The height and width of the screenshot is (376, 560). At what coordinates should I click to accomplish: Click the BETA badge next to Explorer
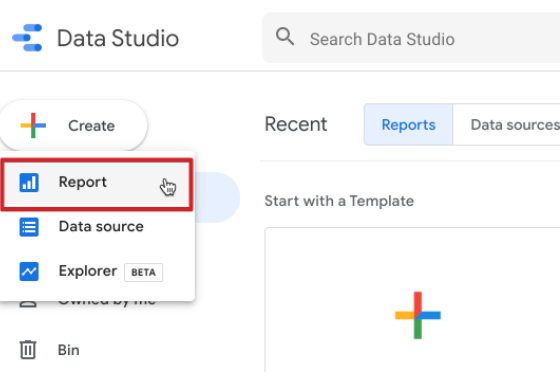point(144,272)
